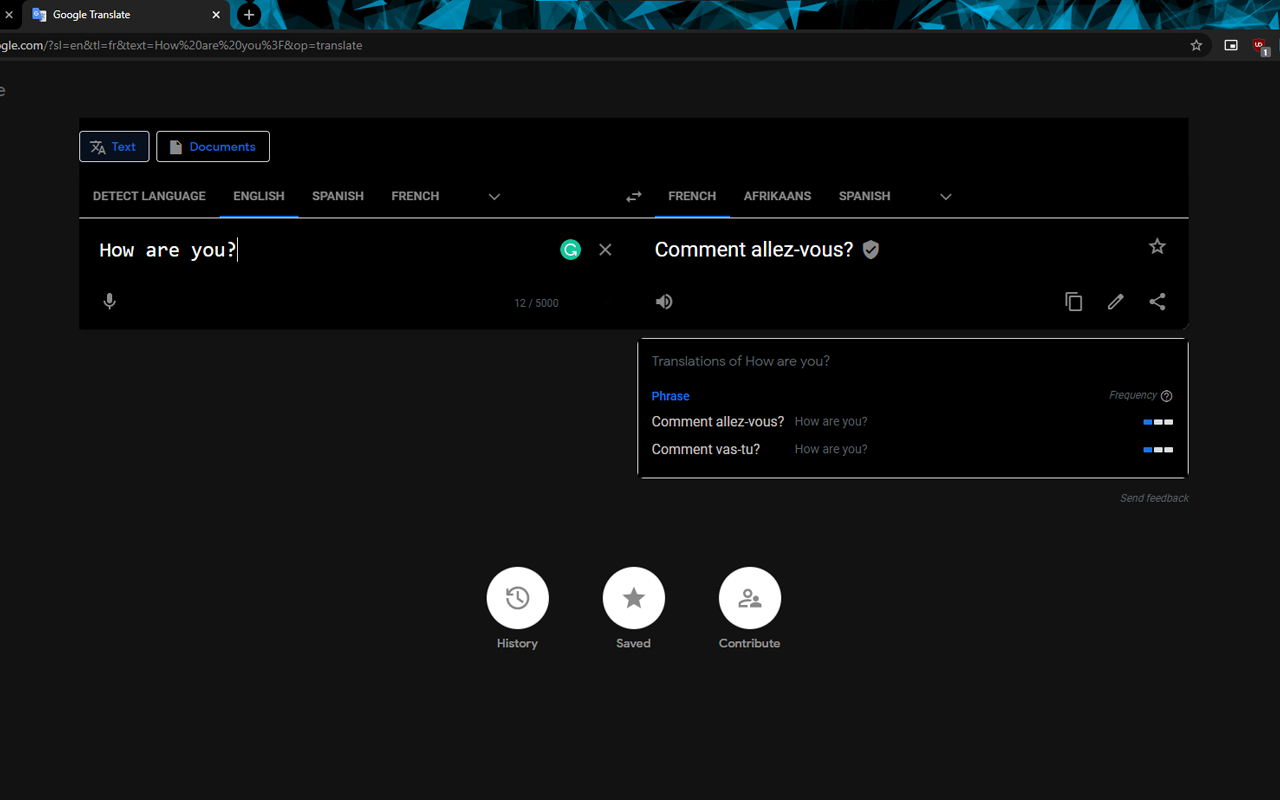This screenshot has height=800, width=1280.
Task: Switch to the Documents tab
Action: click(212, 146)
